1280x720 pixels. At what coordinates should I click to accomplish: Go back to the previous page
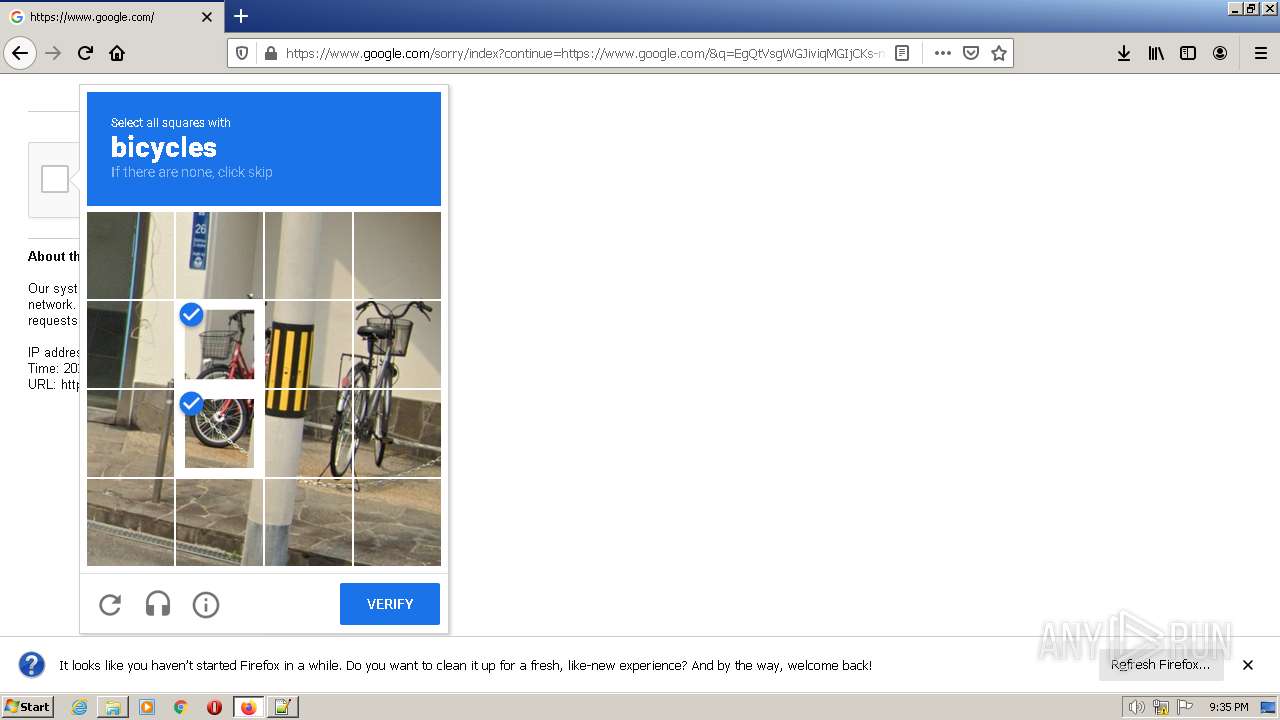(20, 53)
